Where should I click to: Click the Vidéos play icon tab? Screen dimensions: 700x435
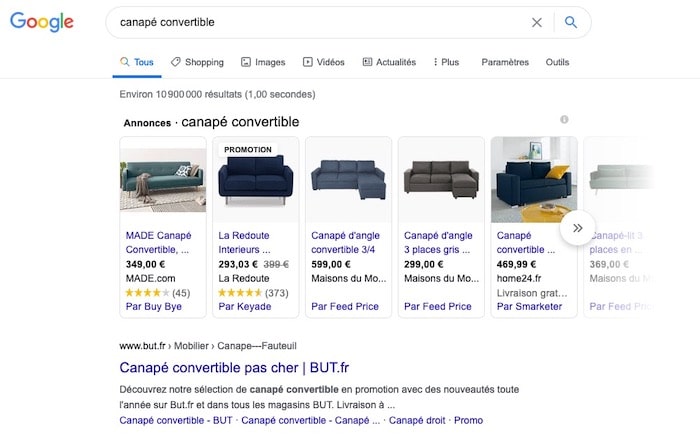[308, 62]
